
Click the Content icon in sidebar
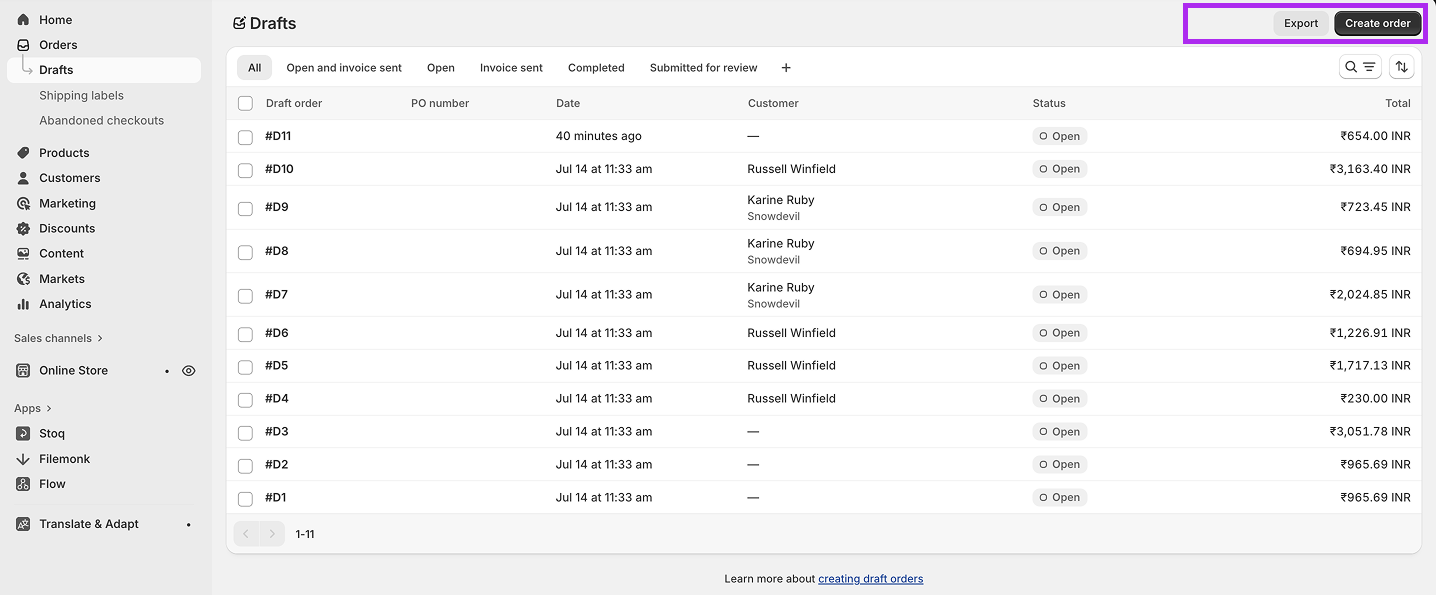(23, 253)
